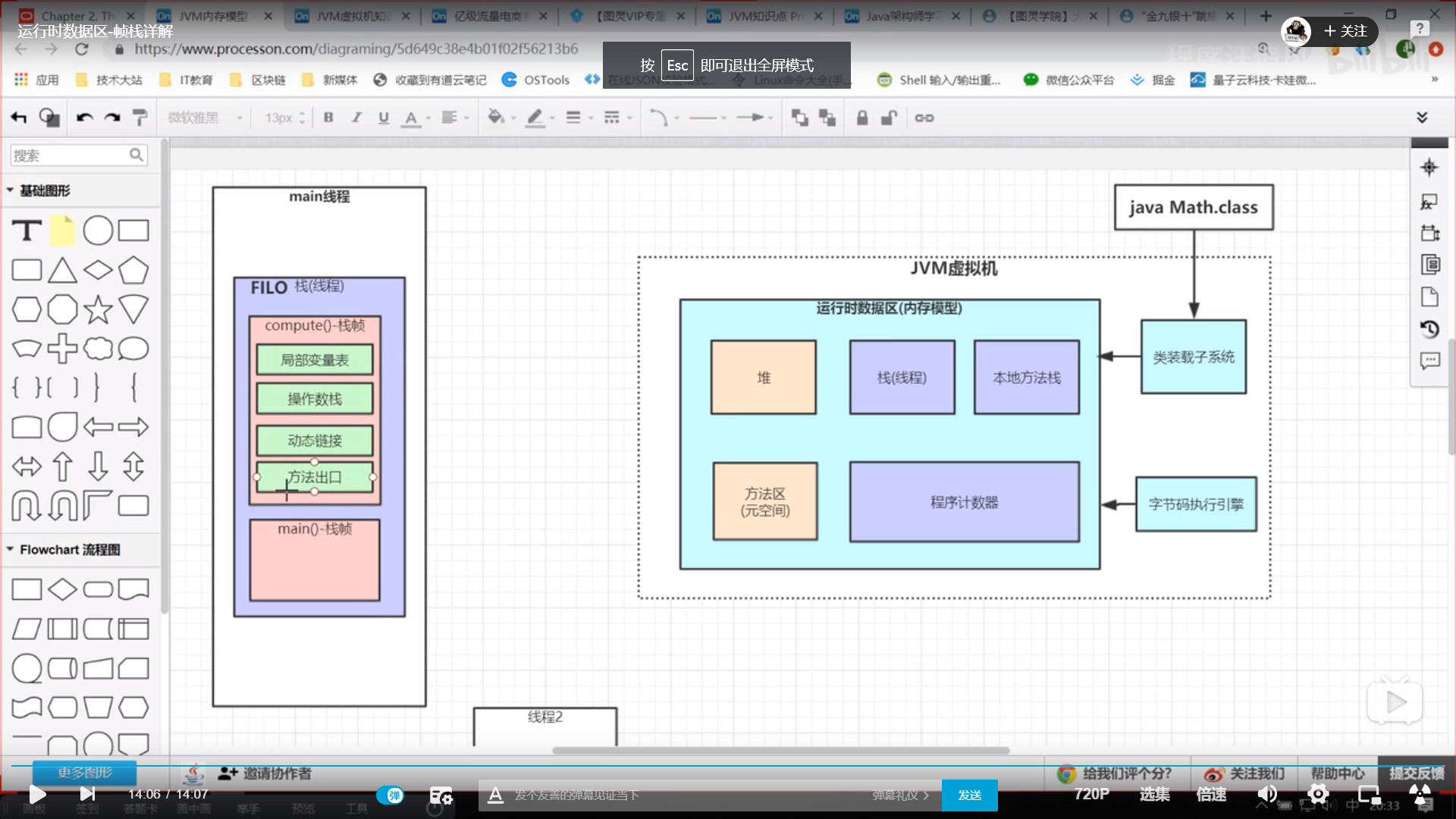Image resolution: width=1456 pixels, height=819 pixels.
Task: Collapse the Flowchart section
Action: (x=63, y=550)
